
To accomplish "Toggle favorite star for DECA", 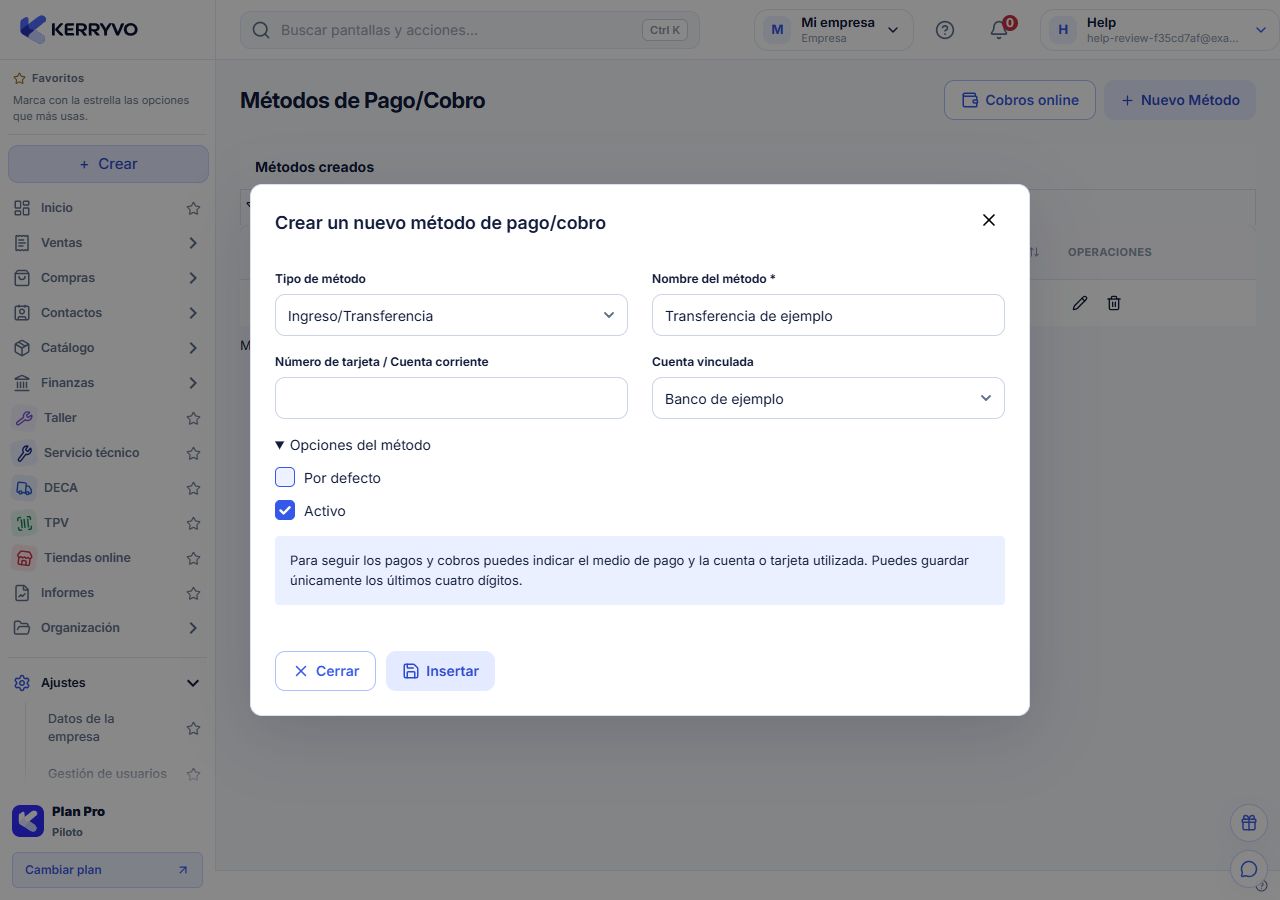I will pyautogui.click(x=194, y=488).
